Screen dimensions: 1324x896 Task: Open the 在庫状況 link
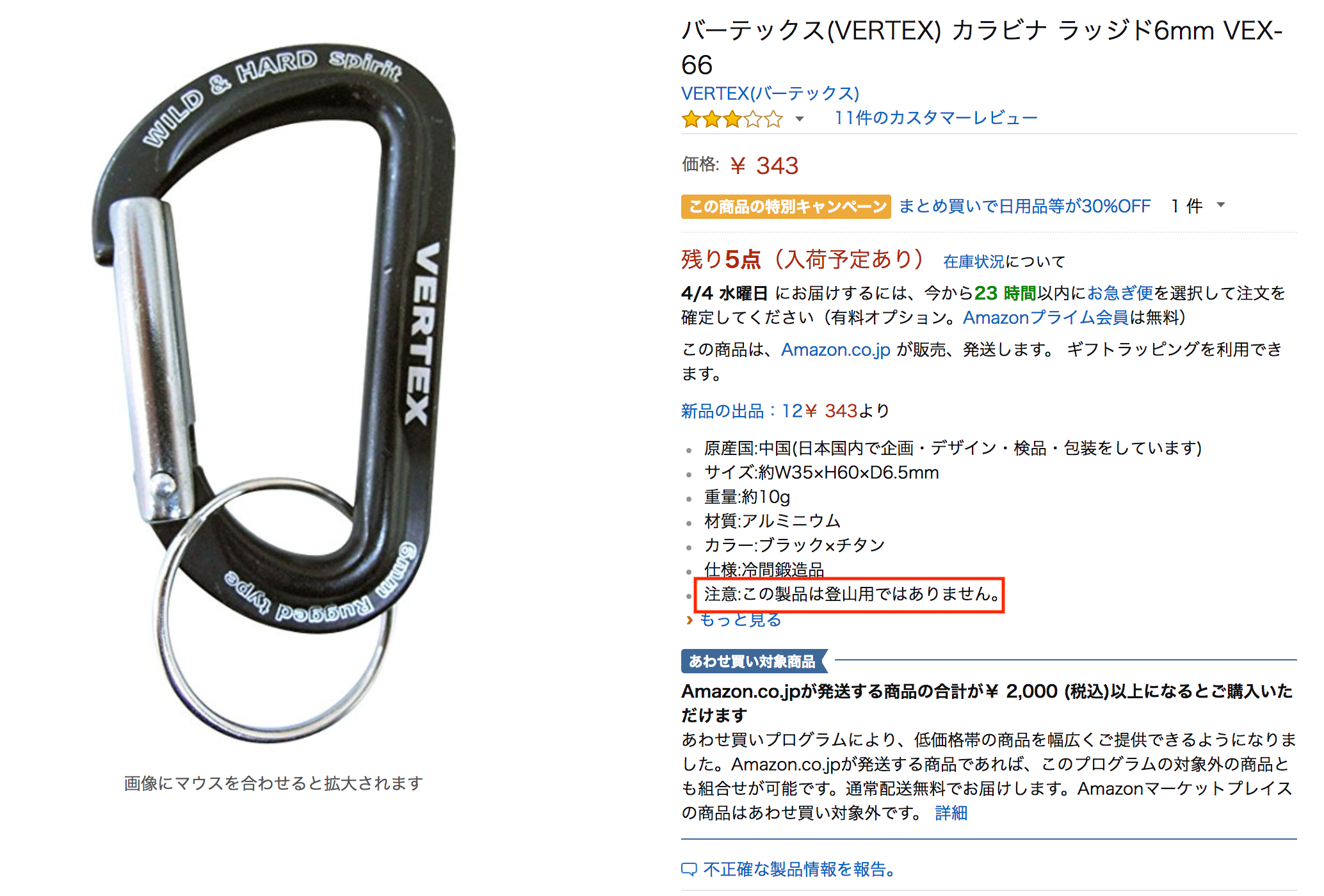973,261
